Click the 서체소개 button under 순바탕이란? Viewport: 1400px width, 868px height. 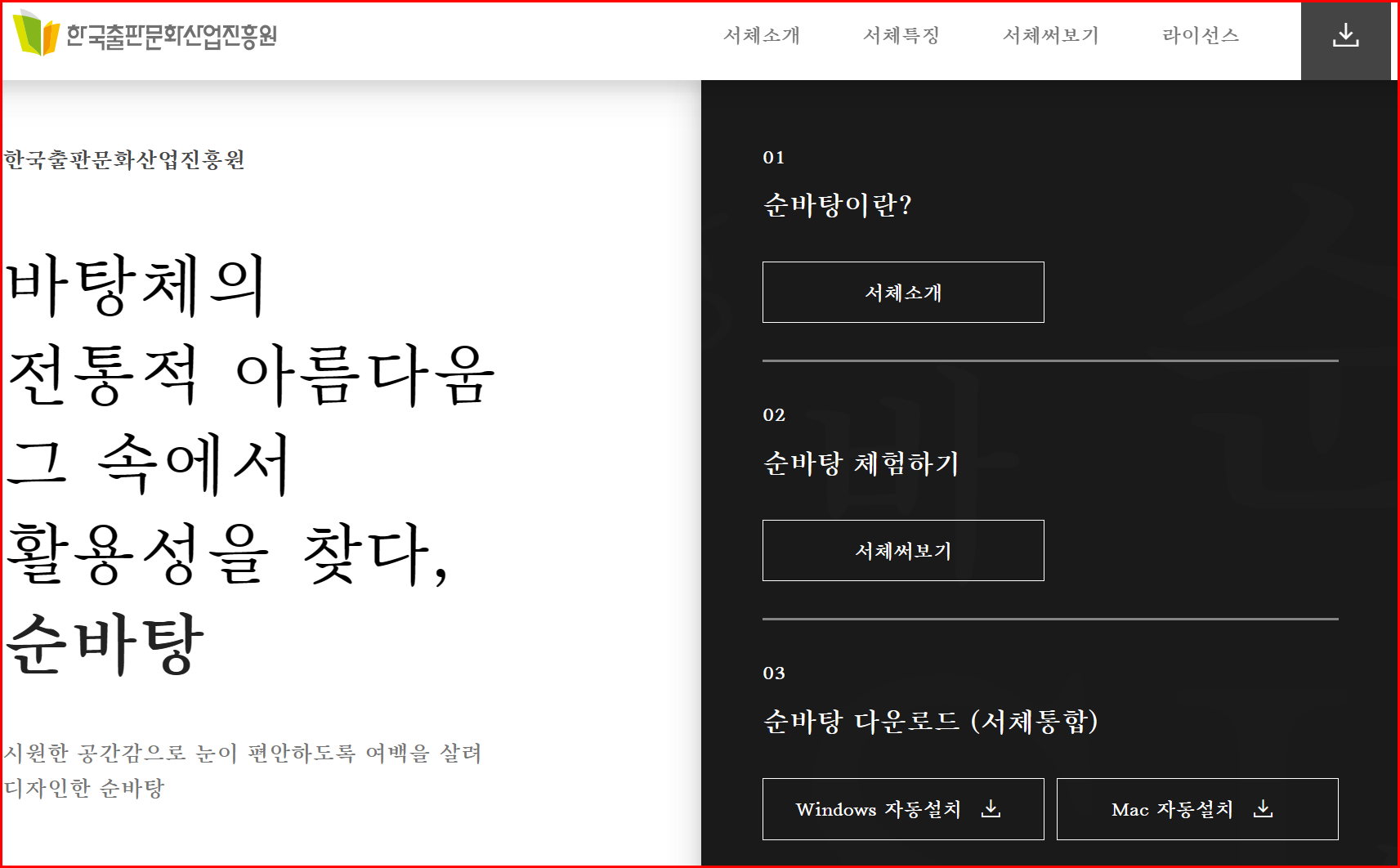pyautogui.click(x=903, y=292)
